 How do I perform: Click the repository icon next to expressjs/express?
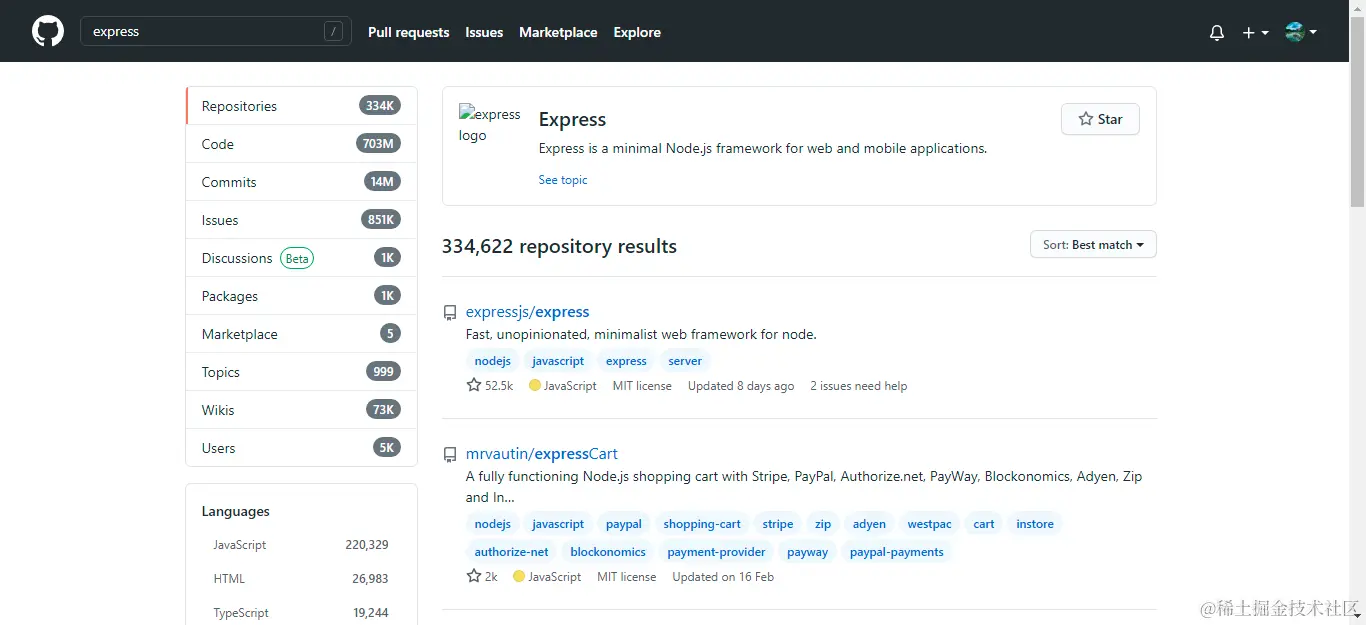tap(450, 313)
